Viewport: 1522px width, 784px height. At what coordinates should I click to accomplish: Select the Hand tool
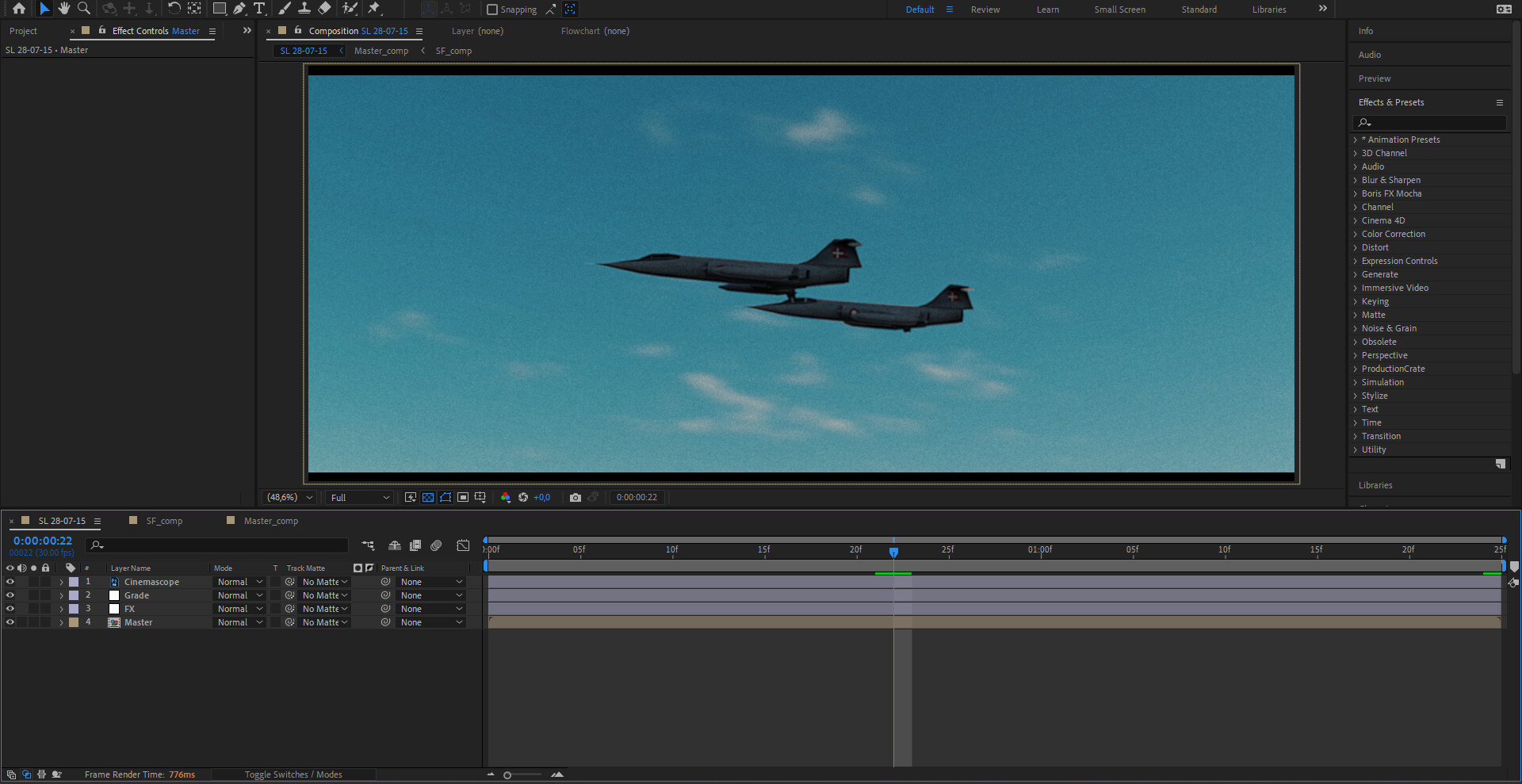[64, 9]
